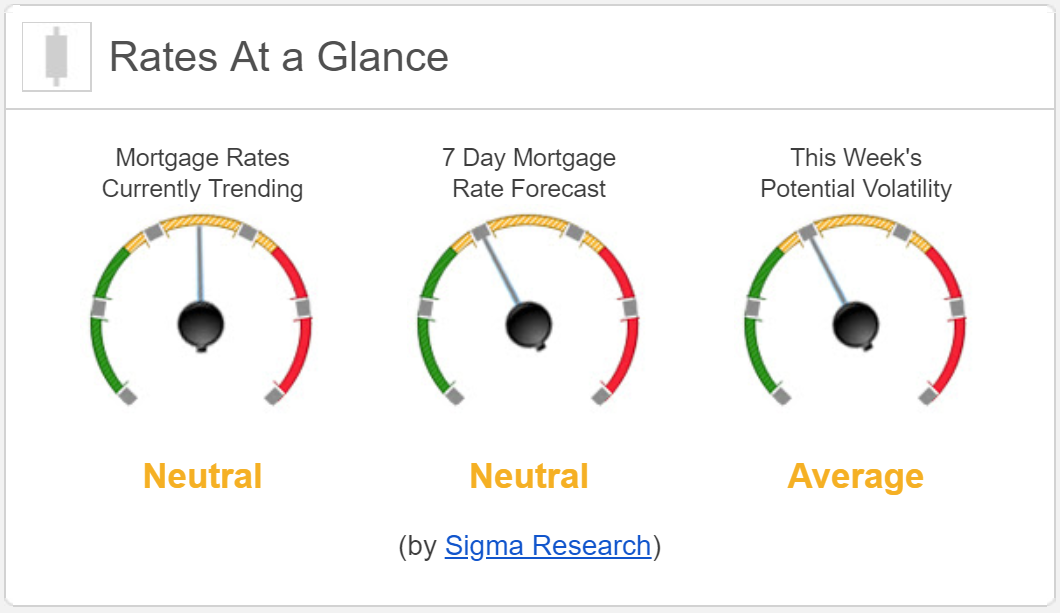Select the Neutral label under trending gauge

pos(202,476)
